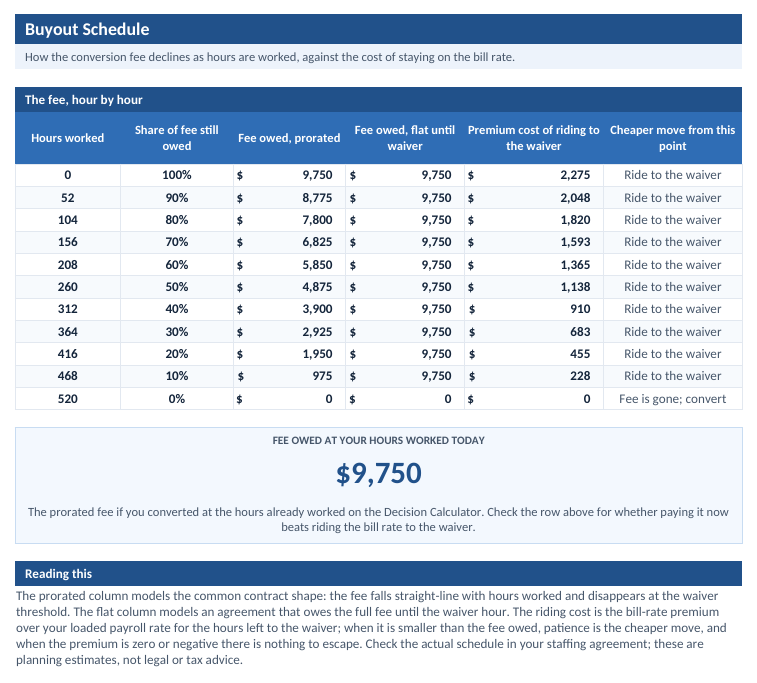Image resolution: width=757 pixels, height=683 pixels.
Task: Select the hours worked cell '416'
Action: pos(68,354)
